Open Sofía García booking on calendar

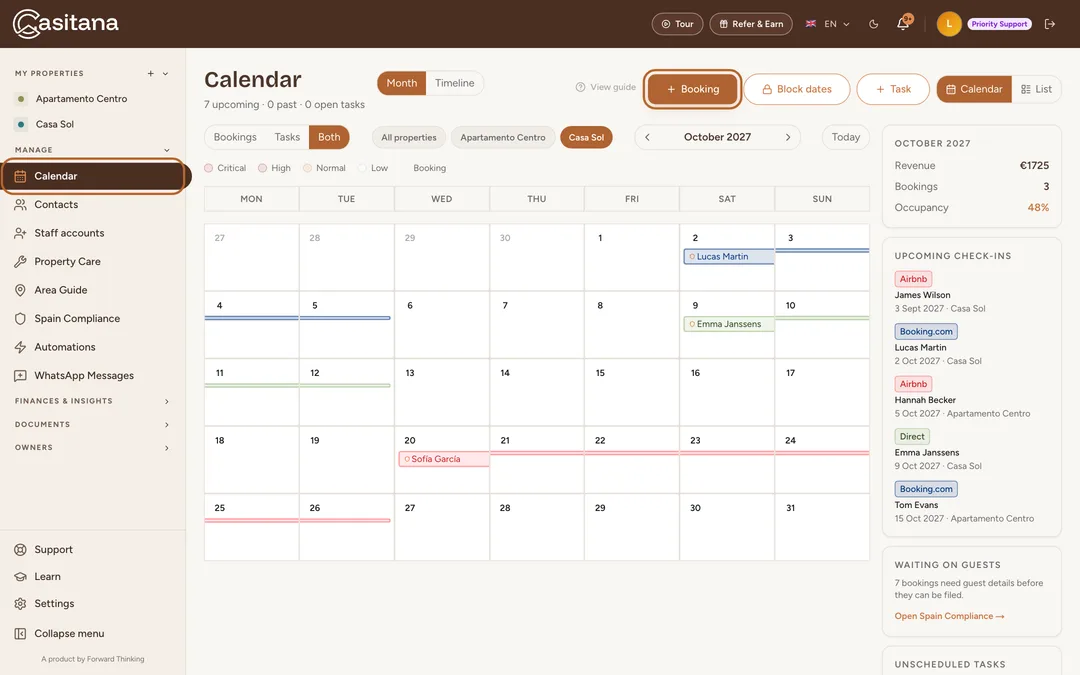point(444,459)
